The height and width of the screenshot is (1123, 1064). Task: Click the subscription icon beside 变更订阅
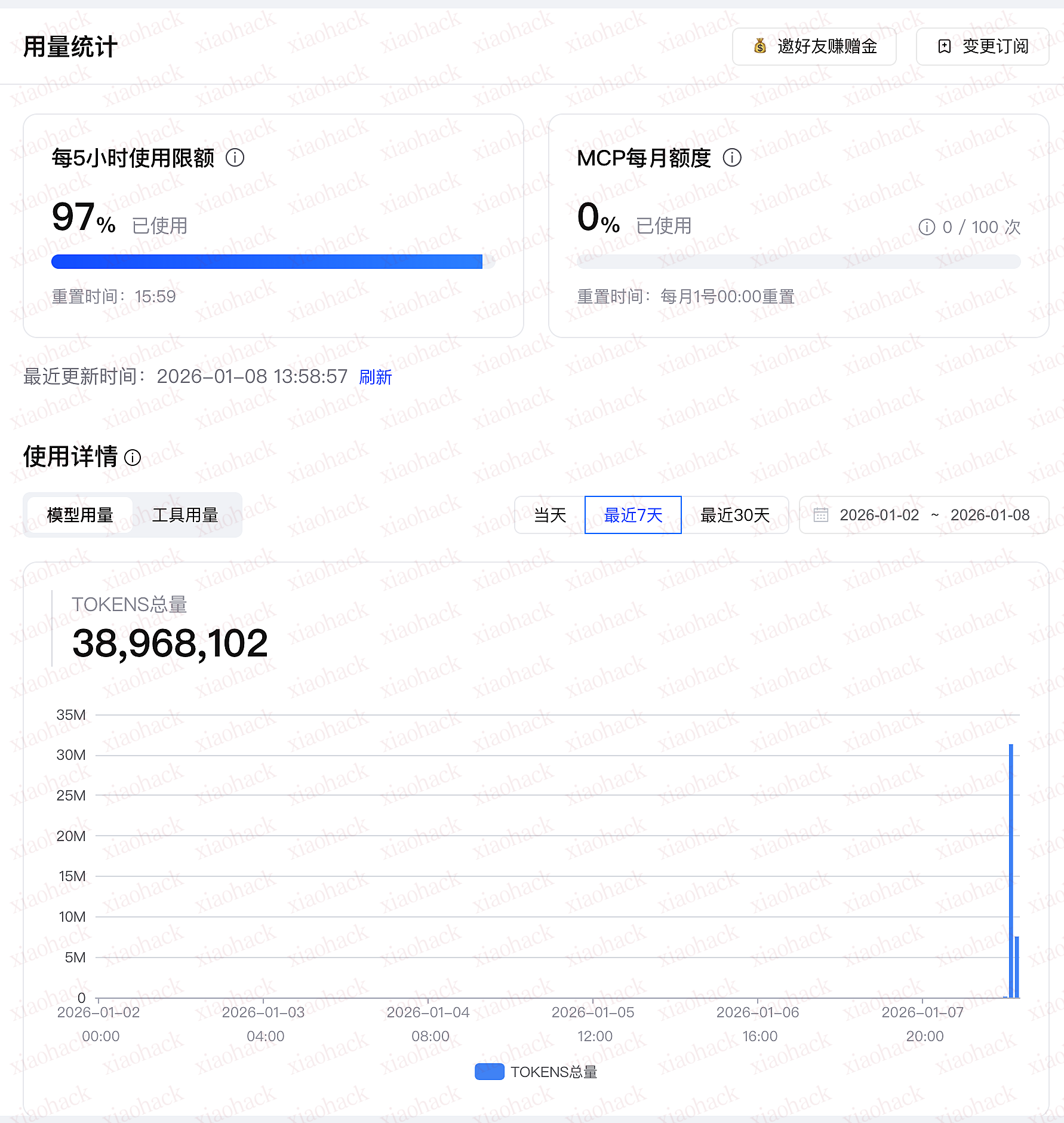tap(944, 47)
